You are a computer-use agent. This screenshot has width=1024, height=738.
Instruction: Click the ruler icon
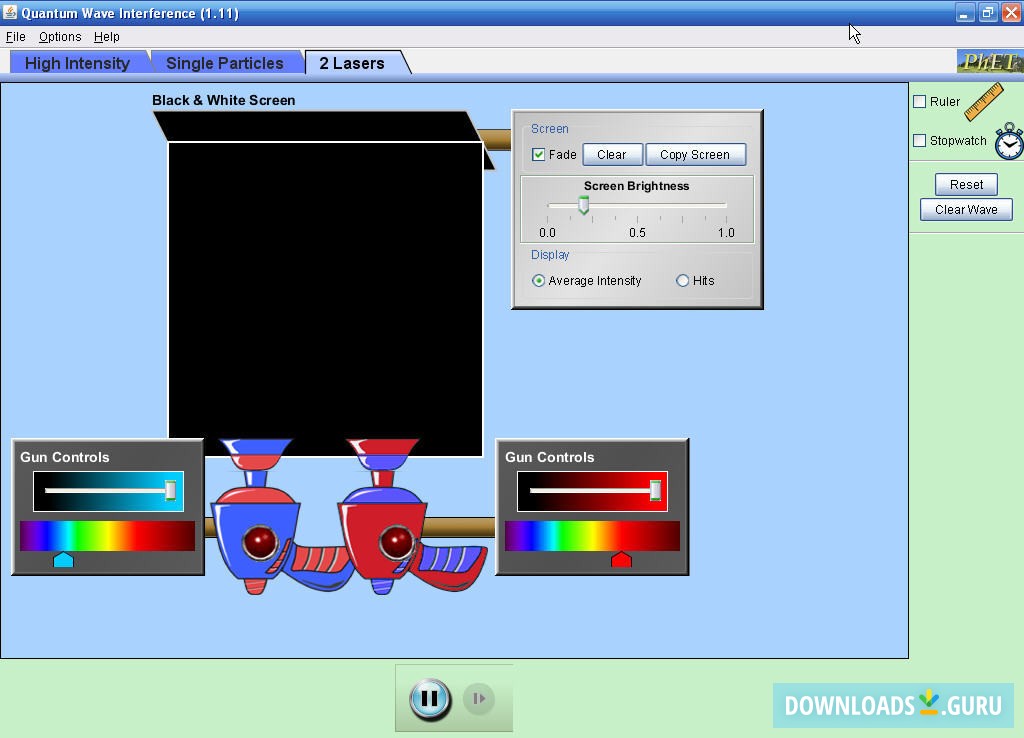point(984,102)
